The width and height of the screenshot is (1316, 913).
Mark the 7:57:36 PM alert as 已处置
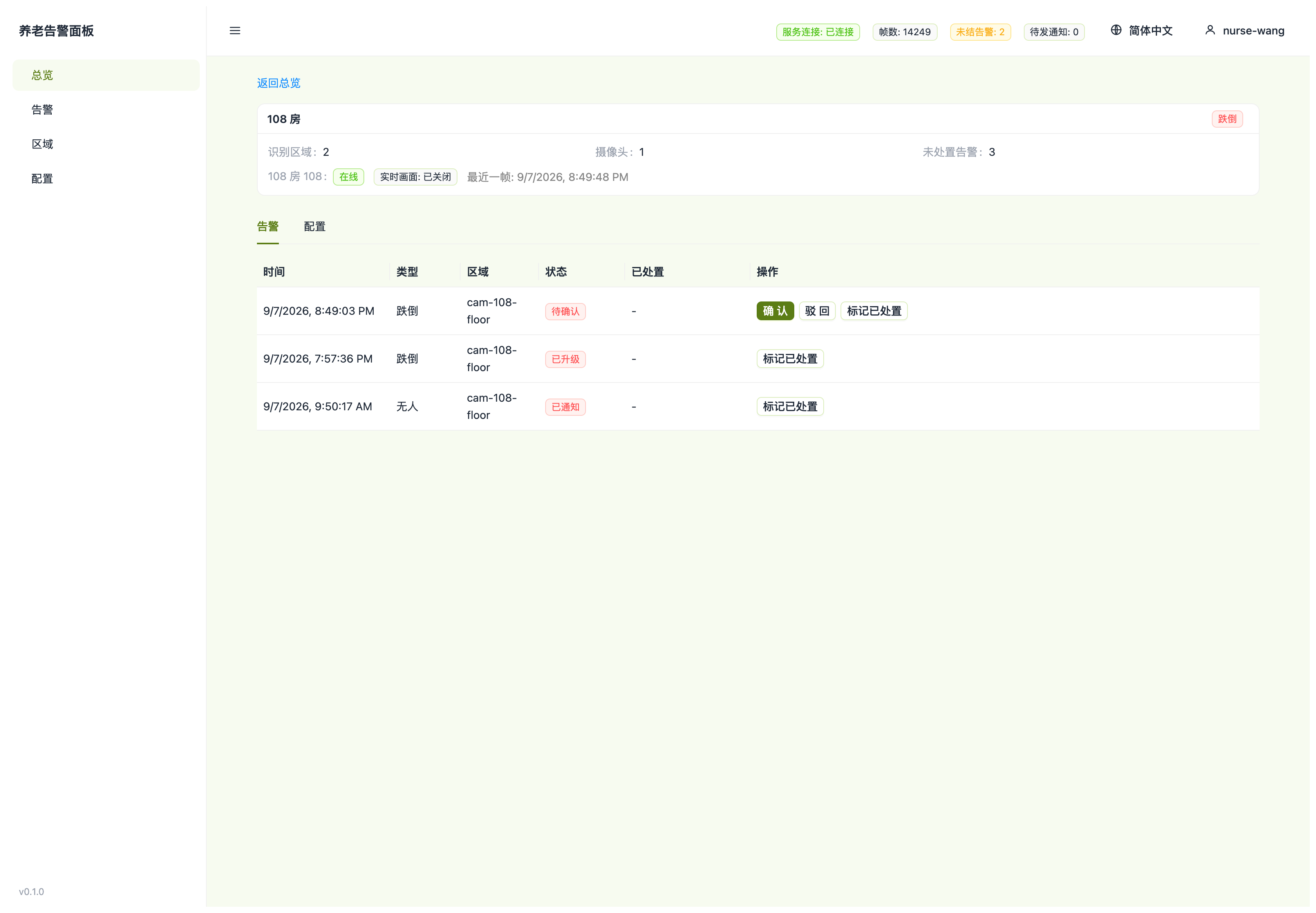(790, 359)
